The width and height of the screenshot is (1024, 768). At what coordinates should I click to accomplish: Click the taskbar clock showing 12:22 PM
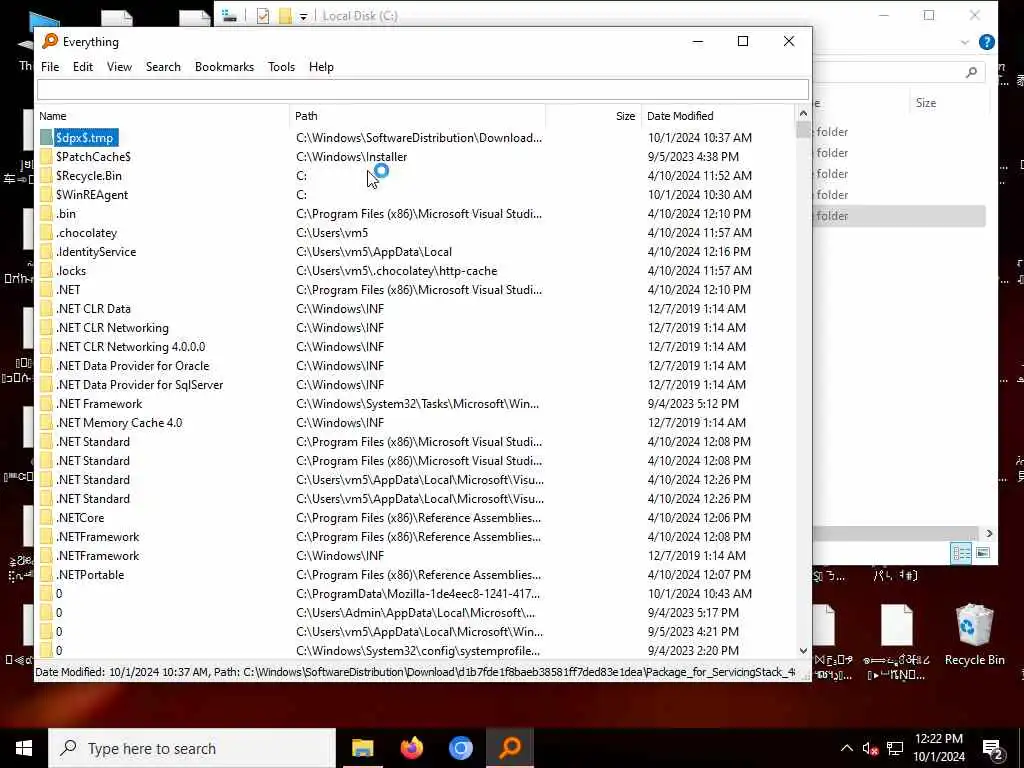938,748
